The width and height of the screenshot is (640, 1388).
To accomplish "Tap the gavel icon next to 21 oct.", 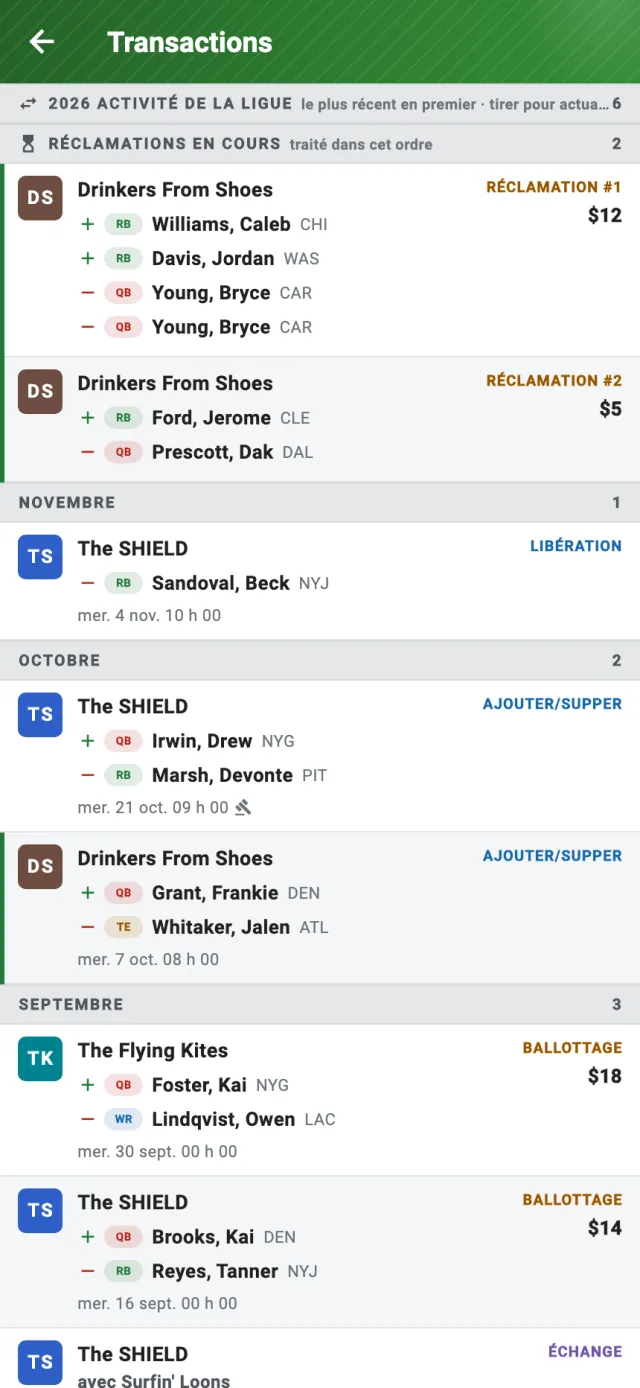I will (x=243, y=807).
